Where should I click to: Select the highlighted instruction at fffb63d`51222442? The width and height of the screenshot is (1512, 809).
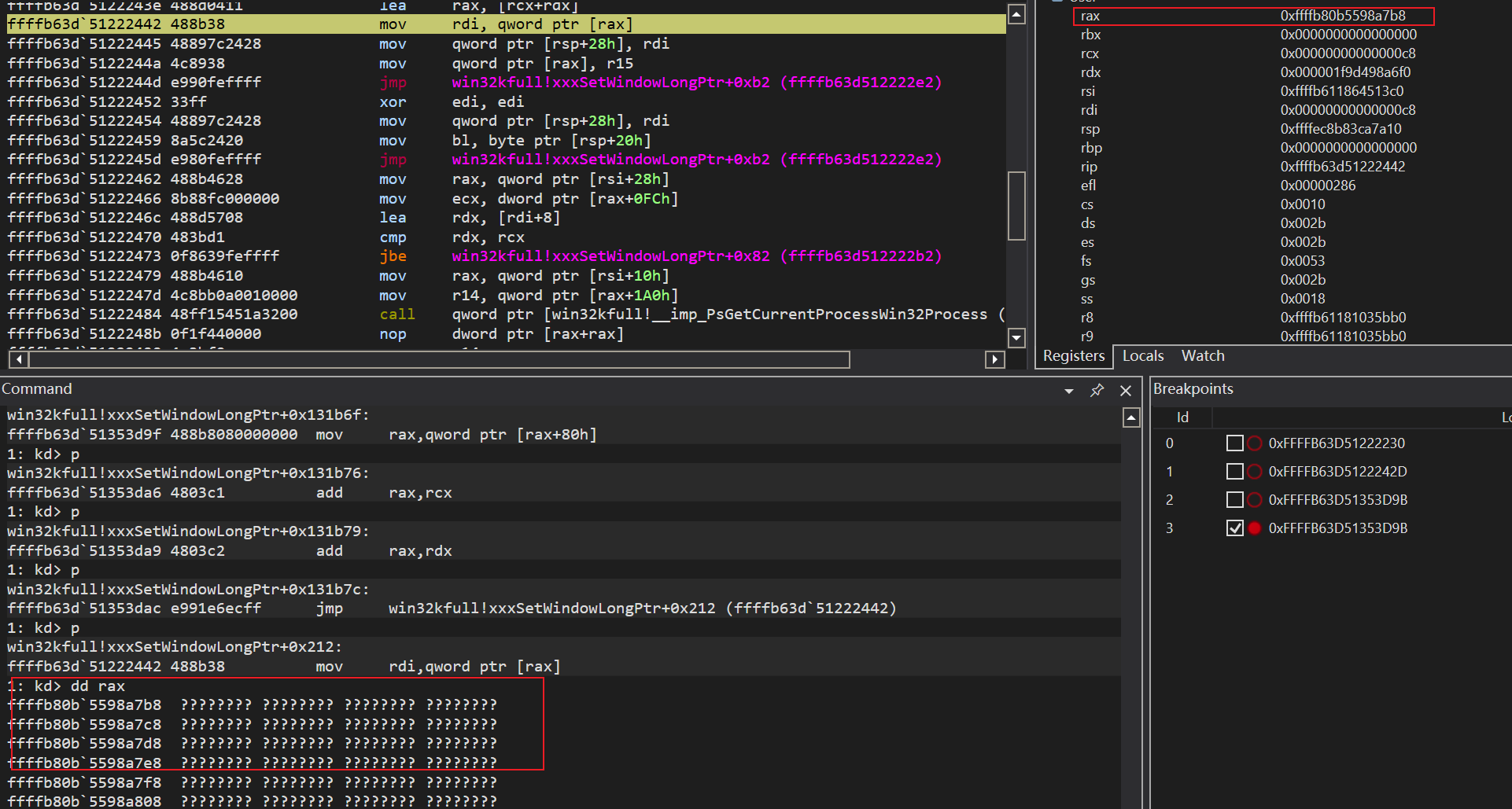click(x=506, y=24)
